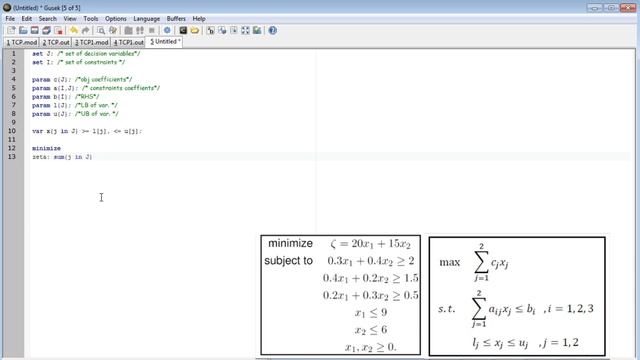Select the 5 Untitled tab

(165, 42)
